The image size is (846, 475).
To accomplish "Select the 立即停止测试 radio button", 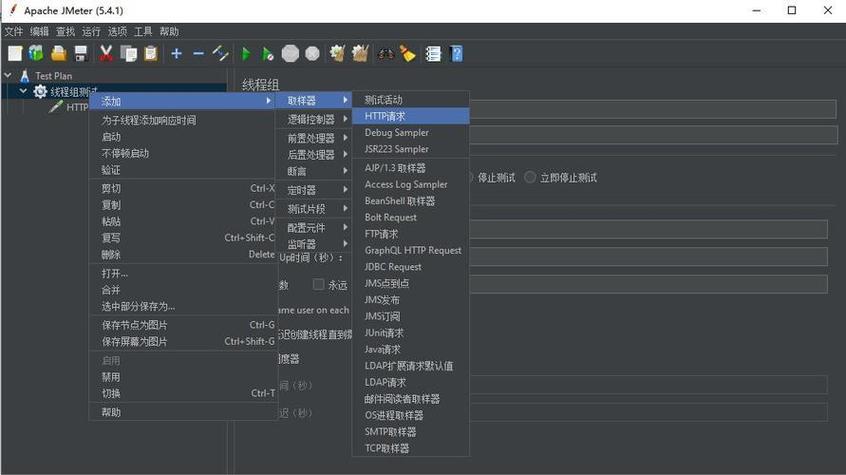I will 530,177.
